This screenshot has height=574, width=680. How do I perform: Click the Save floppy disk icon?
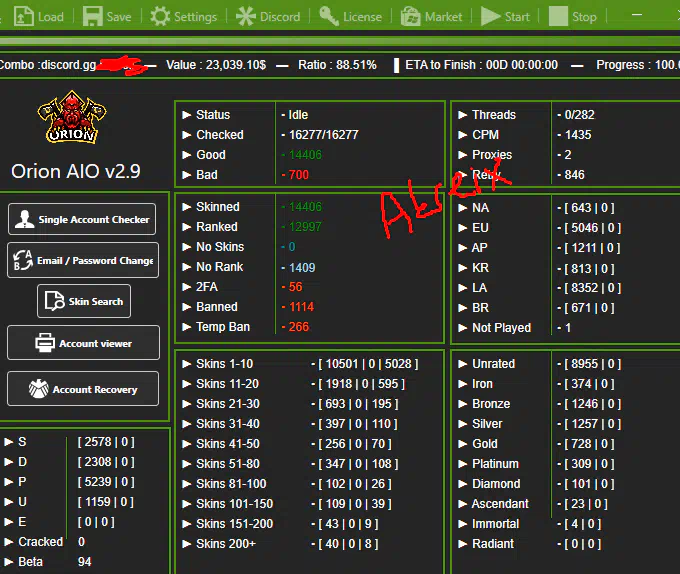pyautogui.click(x=92, y=16)
